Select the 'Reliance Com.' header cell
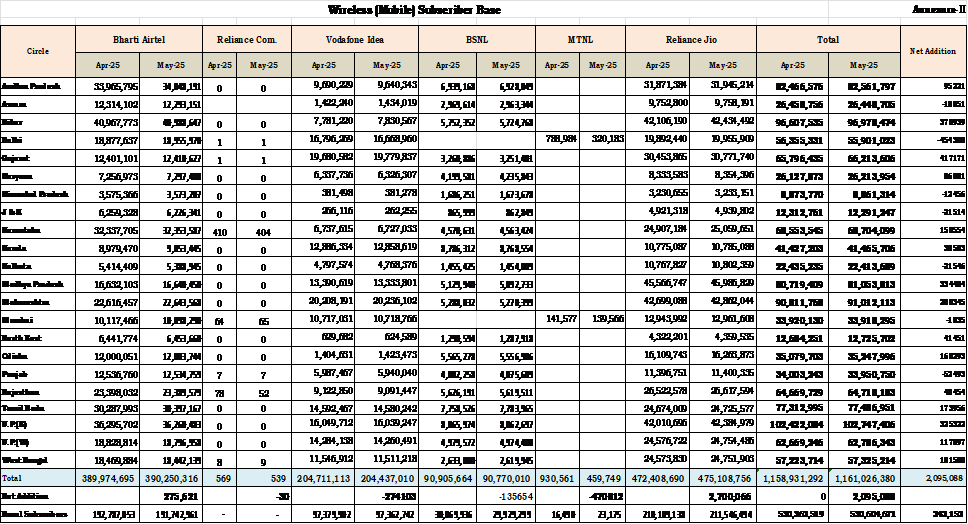 [247, 40]
